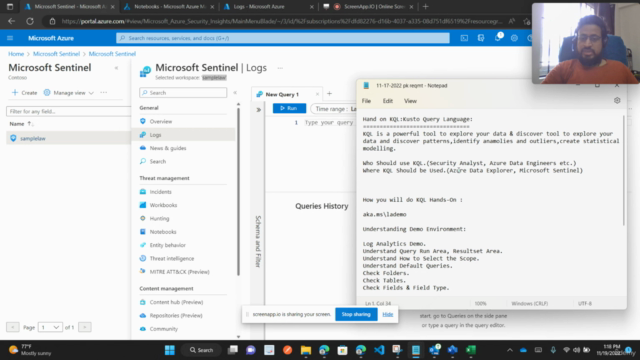Viewport: 640px width, 360px height.
Task: Open a new browser tab
Action: pyautogui.click(x=425, y=7)
